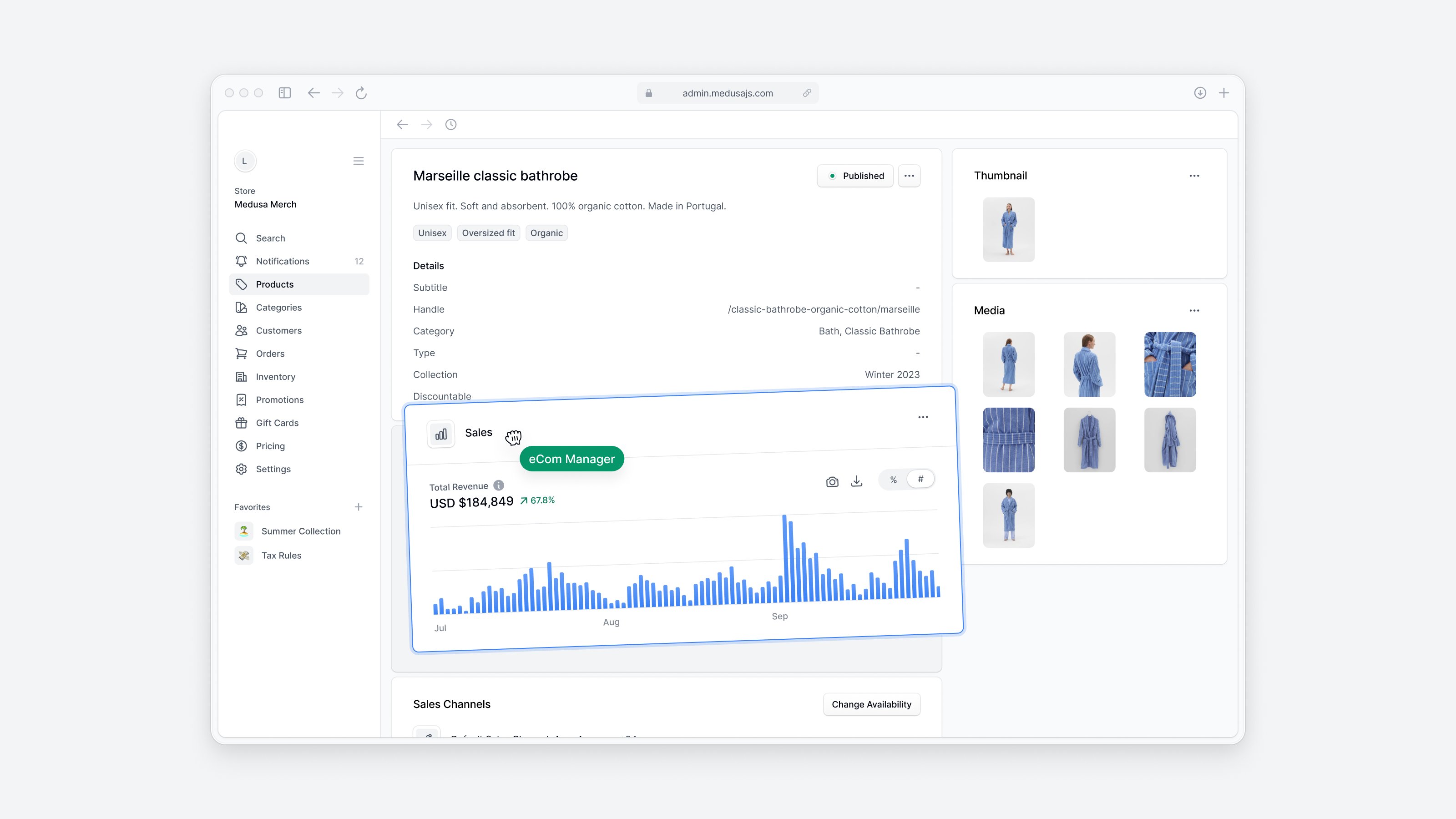The height and width of the screenshot is (819, 1456).
Task: Click the handle path '/classic-bathrobe-organic-cotton/marseille'
Action: click(824, 309)
